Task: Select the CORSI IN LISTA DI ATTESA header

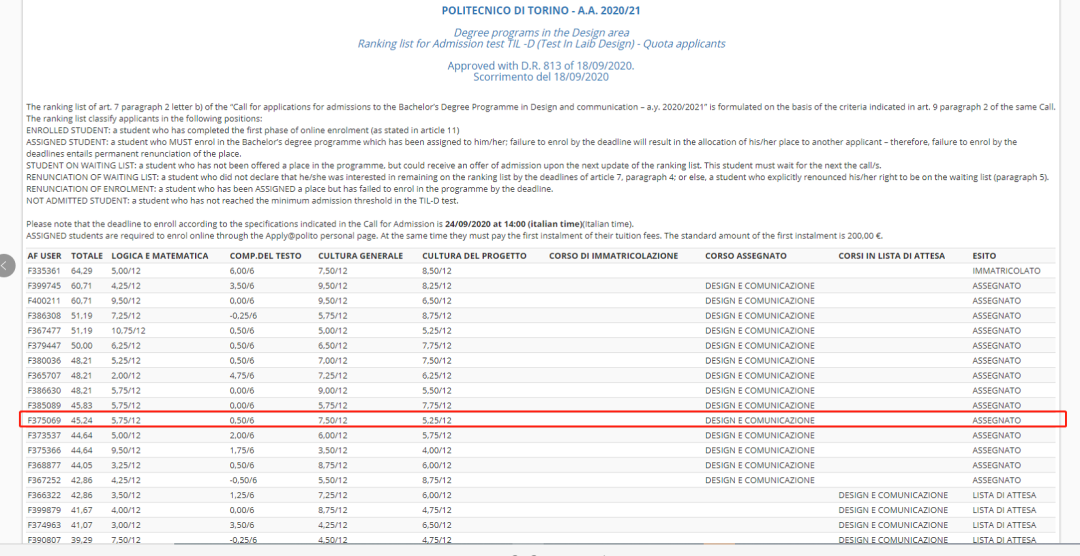Action: click(x=891, y=256)
